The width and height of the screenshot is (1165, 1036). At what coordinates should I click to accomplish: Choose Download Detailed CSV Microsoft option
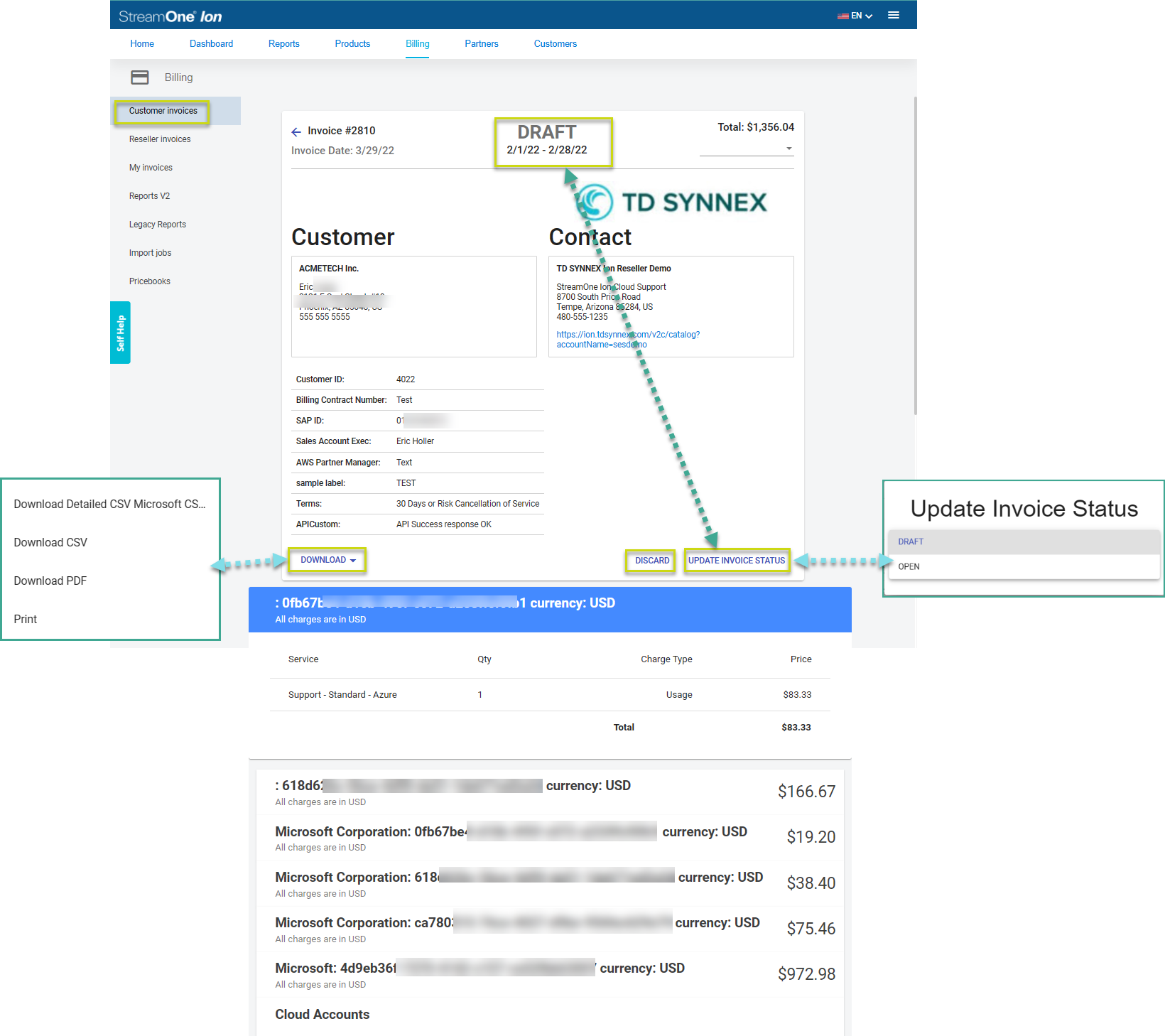tap(109, 504)
